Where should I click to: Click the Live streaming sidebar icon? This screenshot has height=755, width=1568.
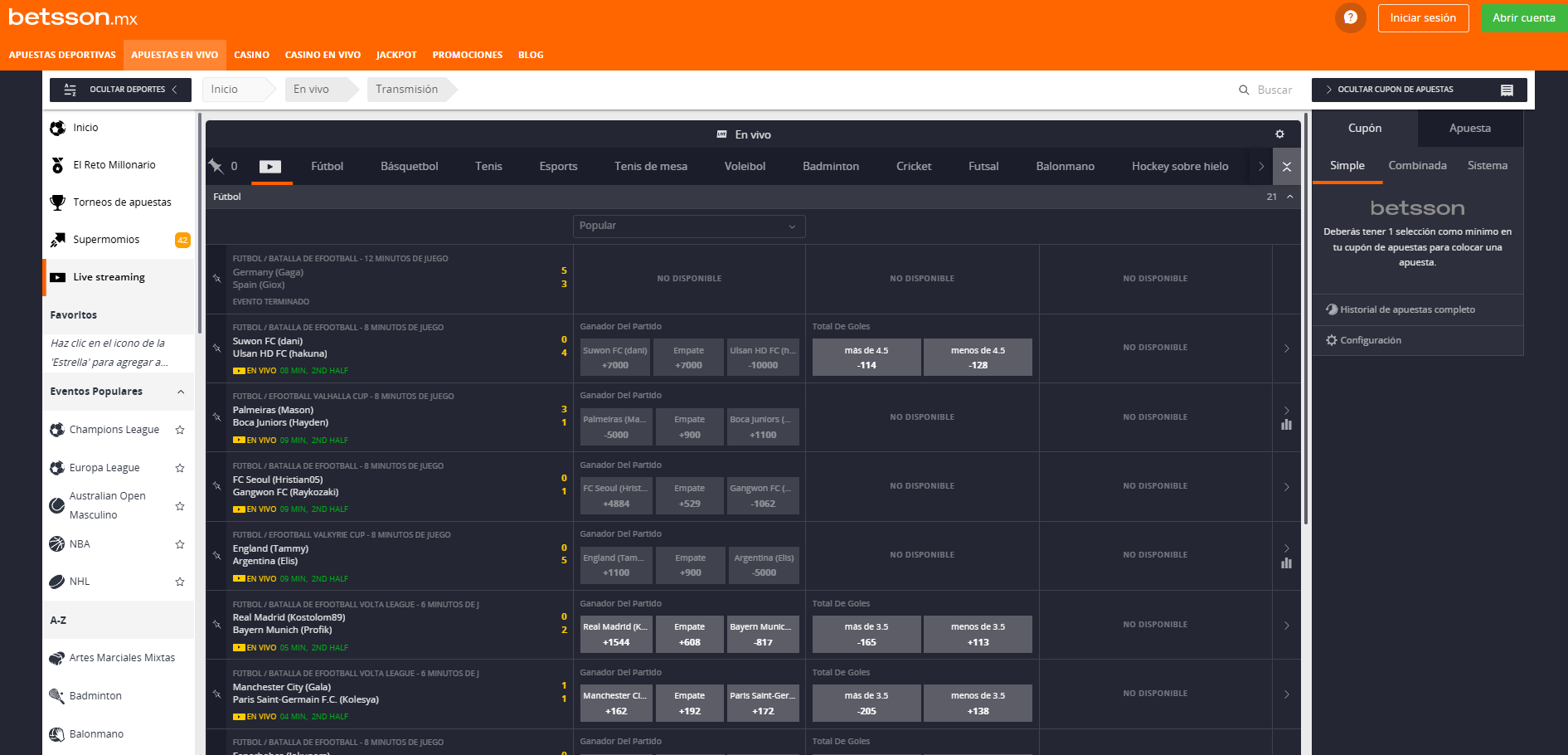click(x=57, y=277)
